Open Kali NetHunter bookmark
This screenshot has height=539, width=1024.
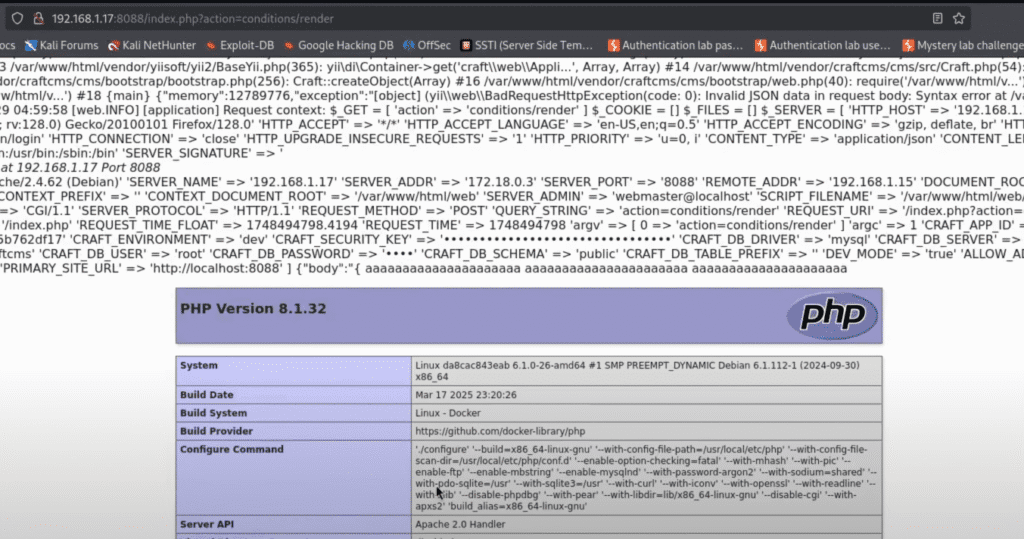click(x=152, y=45)
